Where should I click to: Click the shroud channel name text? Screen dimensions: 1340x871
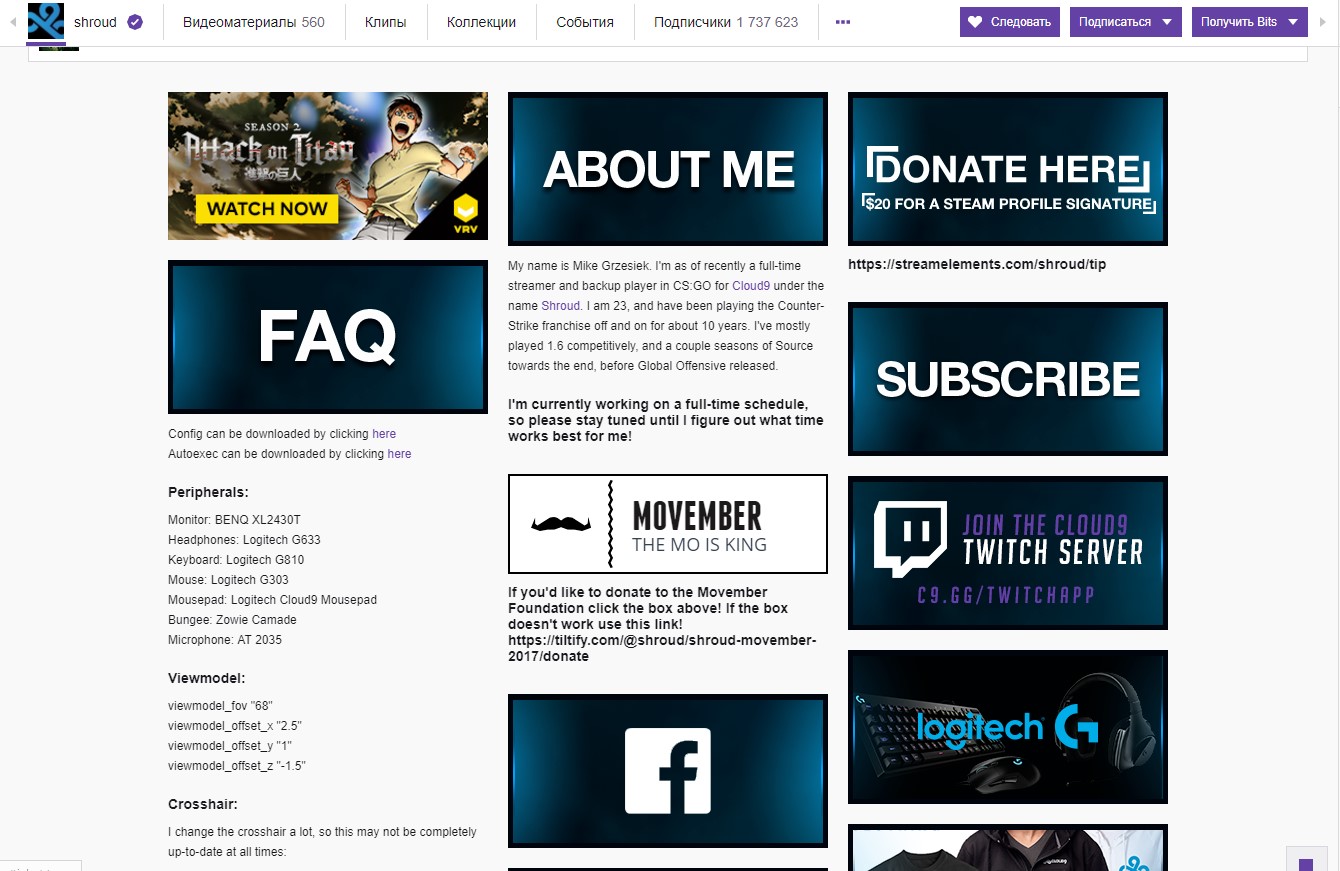(x=95, y=22)
